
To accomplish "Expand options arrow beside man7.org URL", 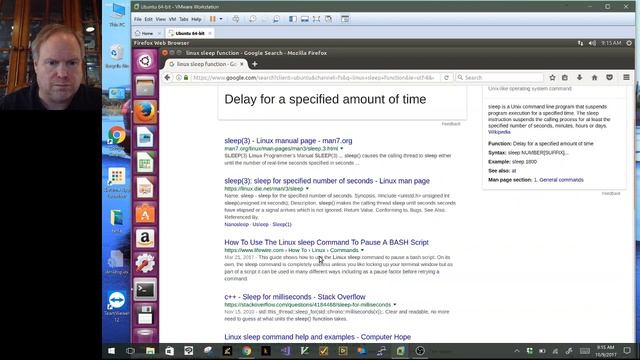I will (342, 149).
